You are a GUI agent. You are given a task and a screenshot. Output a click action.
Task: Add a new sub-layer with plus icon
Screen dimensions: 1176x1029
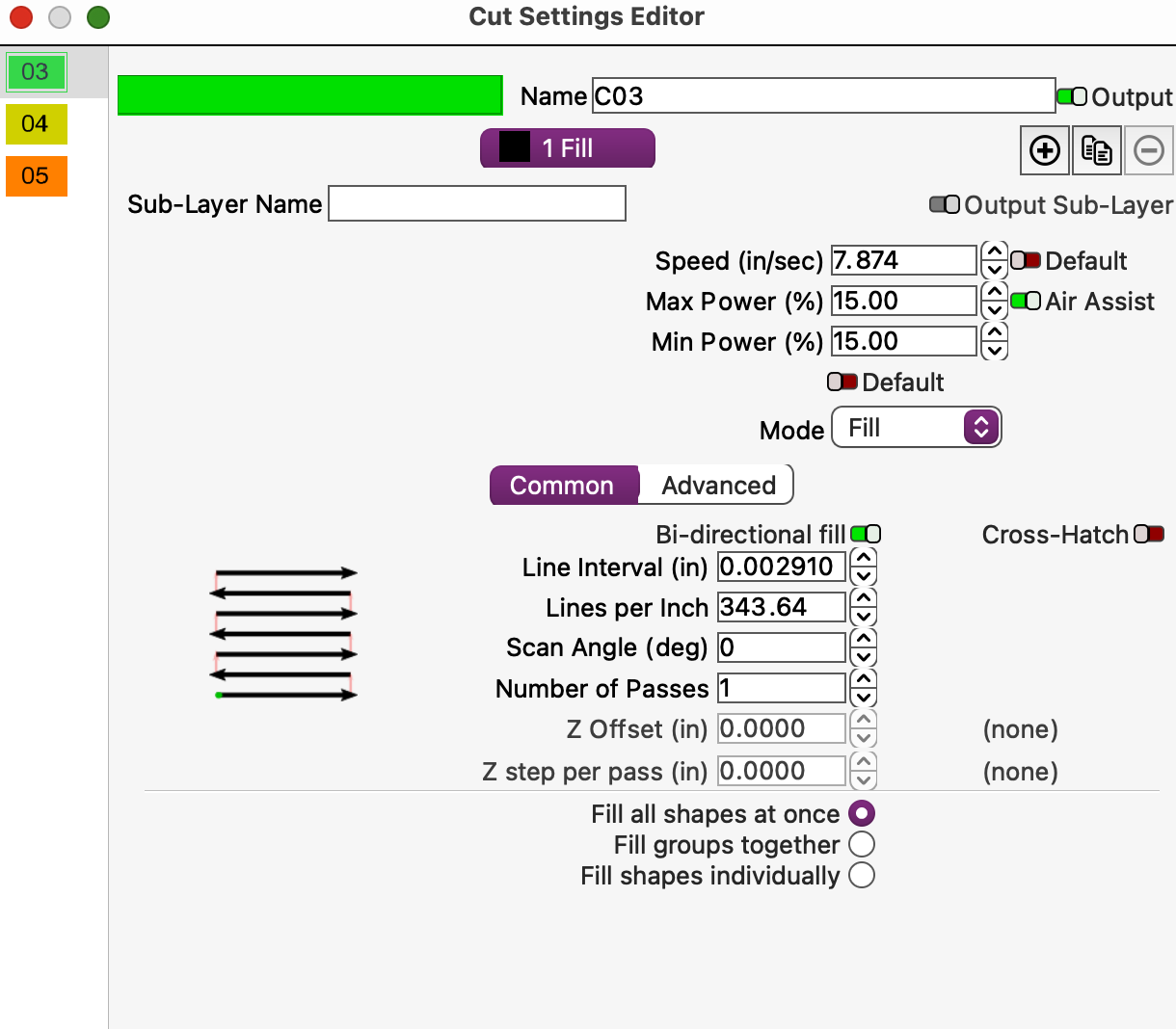coord(1045,150)
